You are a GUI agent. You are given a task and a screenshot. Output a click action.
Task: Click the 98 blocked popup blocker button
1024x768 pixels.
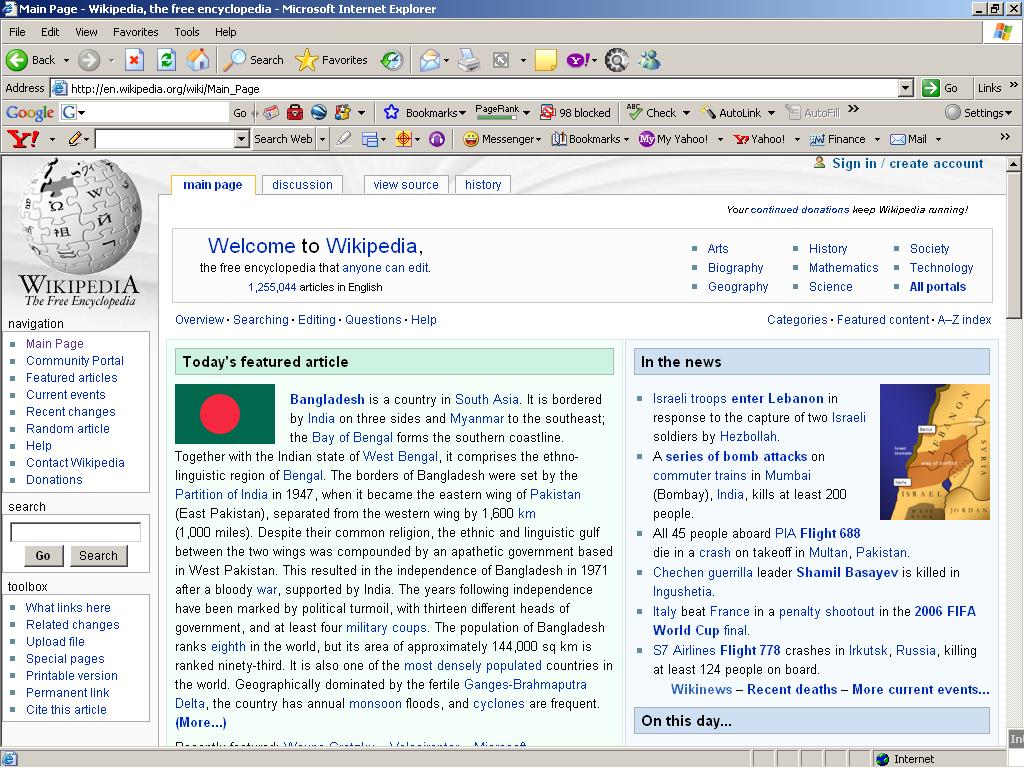click(575, 112)
